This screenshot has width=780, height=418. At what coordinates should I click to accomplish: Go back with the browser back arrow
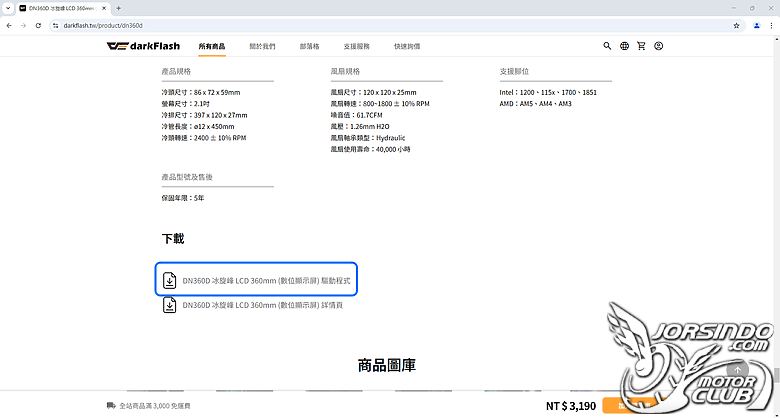click(9, 25)
